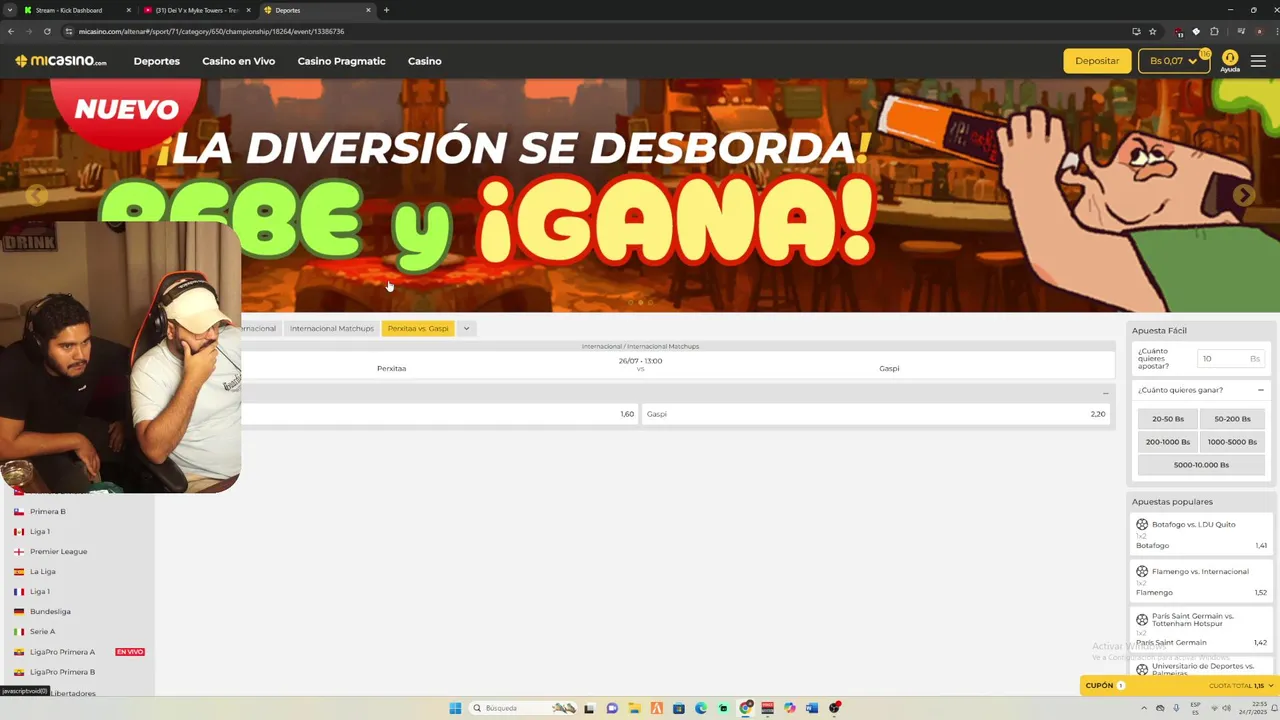Pick Paris Saint Germain at odds 1,42
Viewport: 1280px width, 720px height.
tap(1201, 643)
